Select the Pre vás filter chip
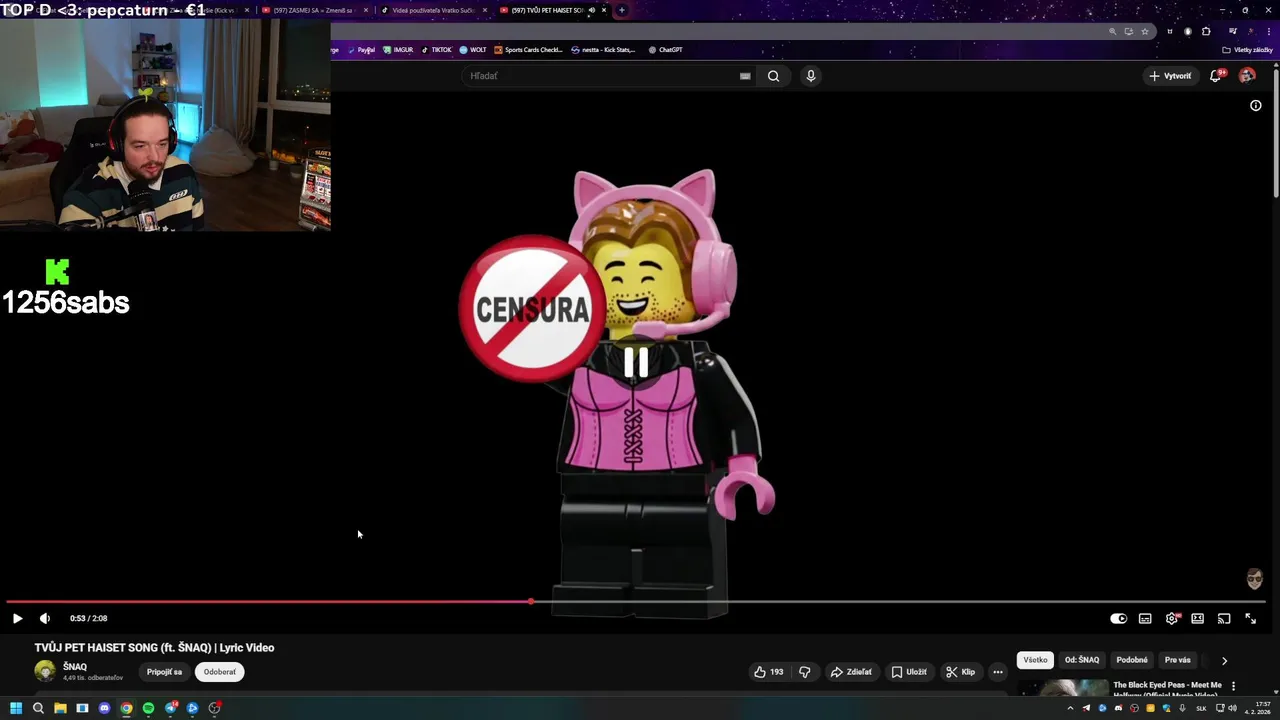The width and height of the screenshot is (1280, 720). click(x=1178, y=660)
